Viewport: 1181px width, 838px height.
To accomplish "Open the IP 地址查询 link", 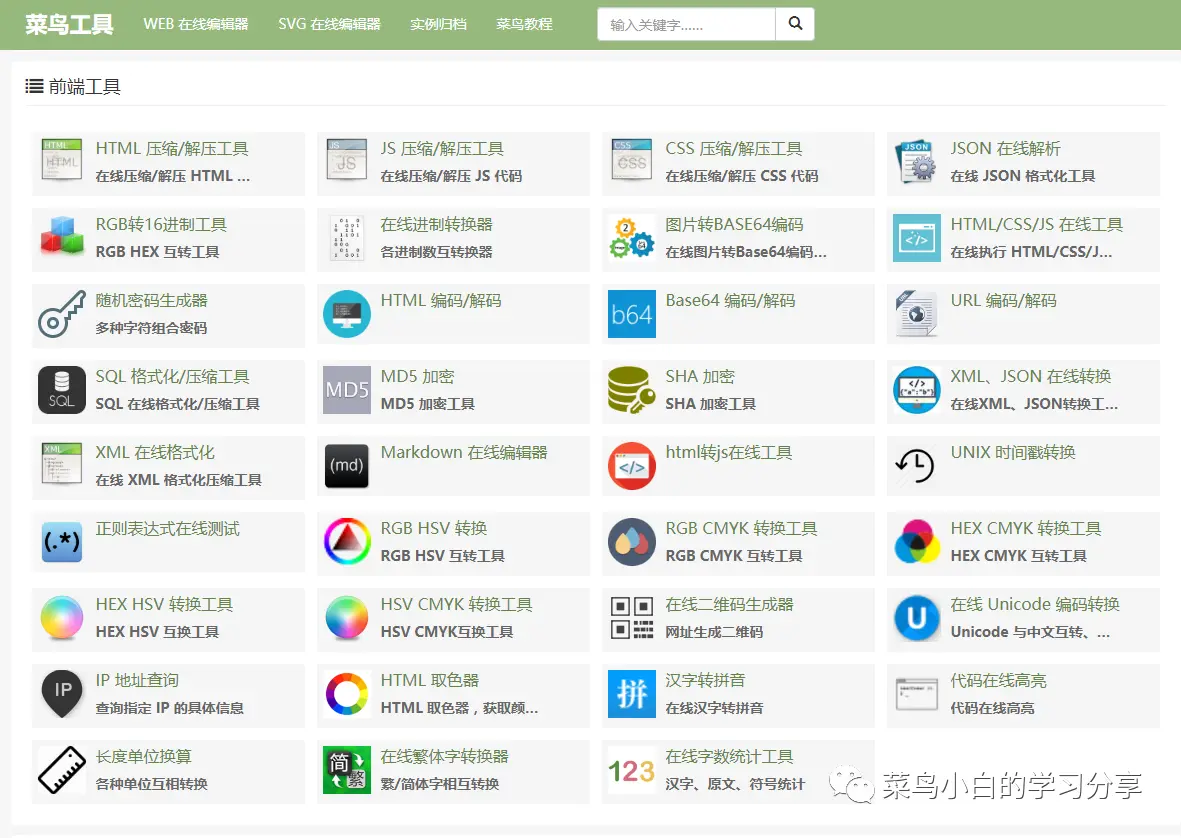I will (137, 681).
